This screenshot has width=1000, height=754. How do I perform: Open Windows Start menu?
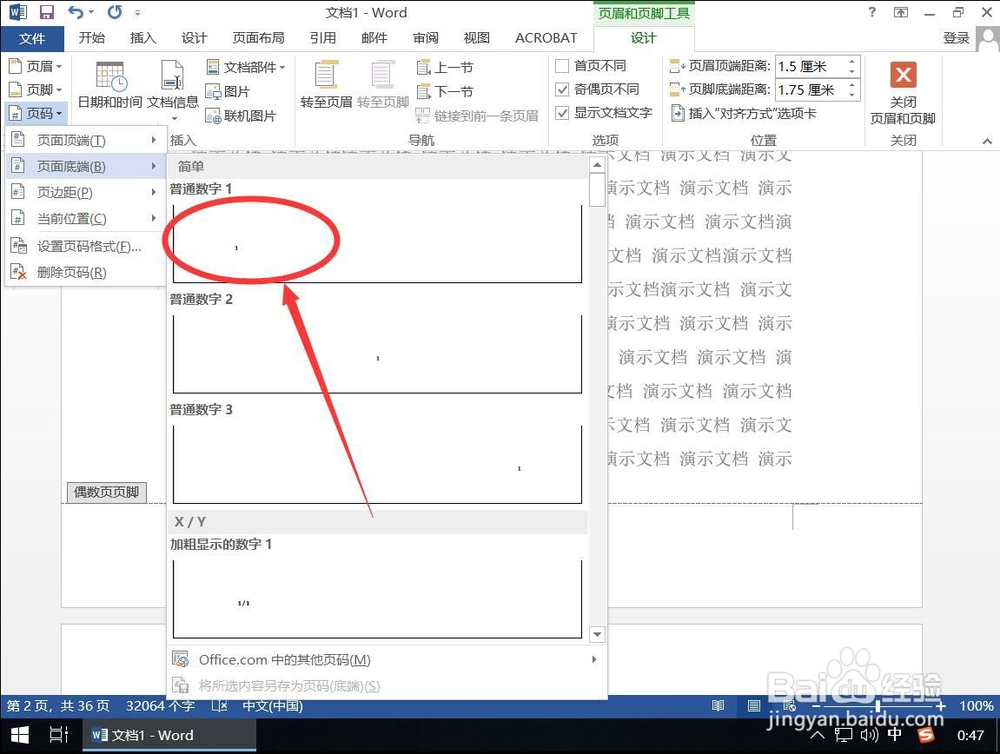click(x=20, y=735)
